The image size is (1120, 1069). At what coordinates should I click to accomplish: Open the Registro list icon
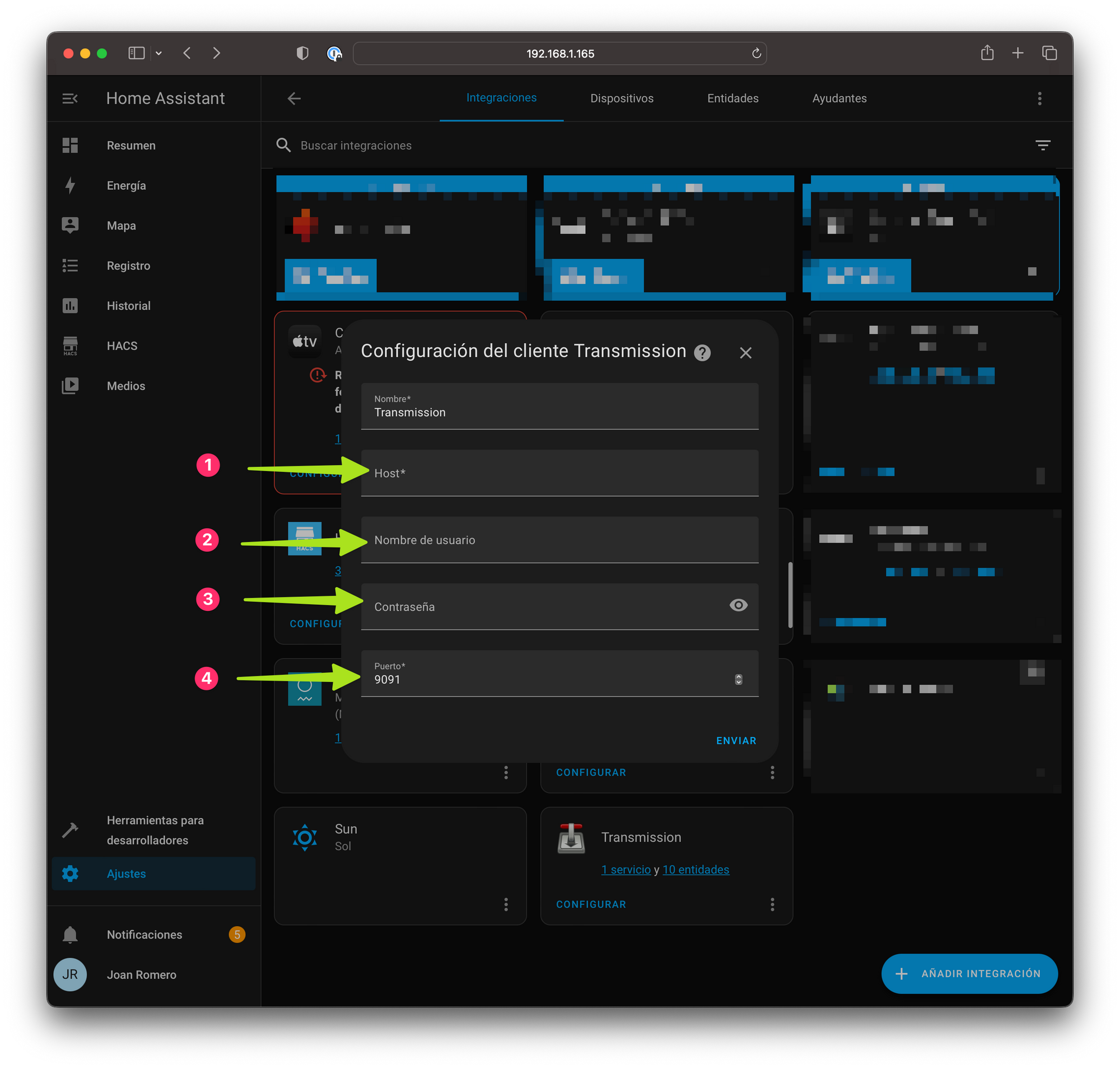pyautogui.click(x=69, y=265)
